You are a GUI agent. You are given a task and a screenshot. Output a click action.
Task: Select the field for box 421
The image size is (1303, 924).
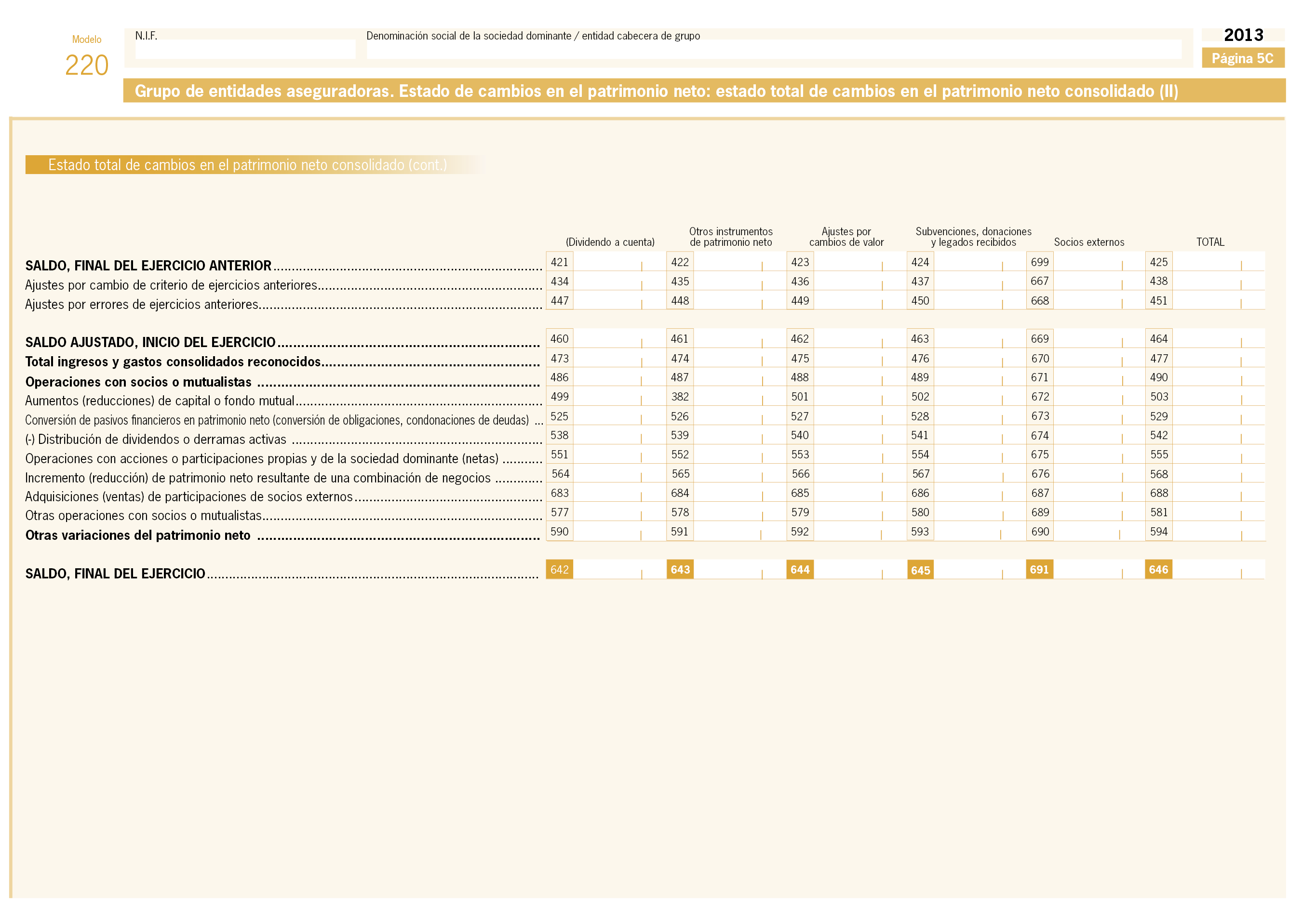[619, 262]
